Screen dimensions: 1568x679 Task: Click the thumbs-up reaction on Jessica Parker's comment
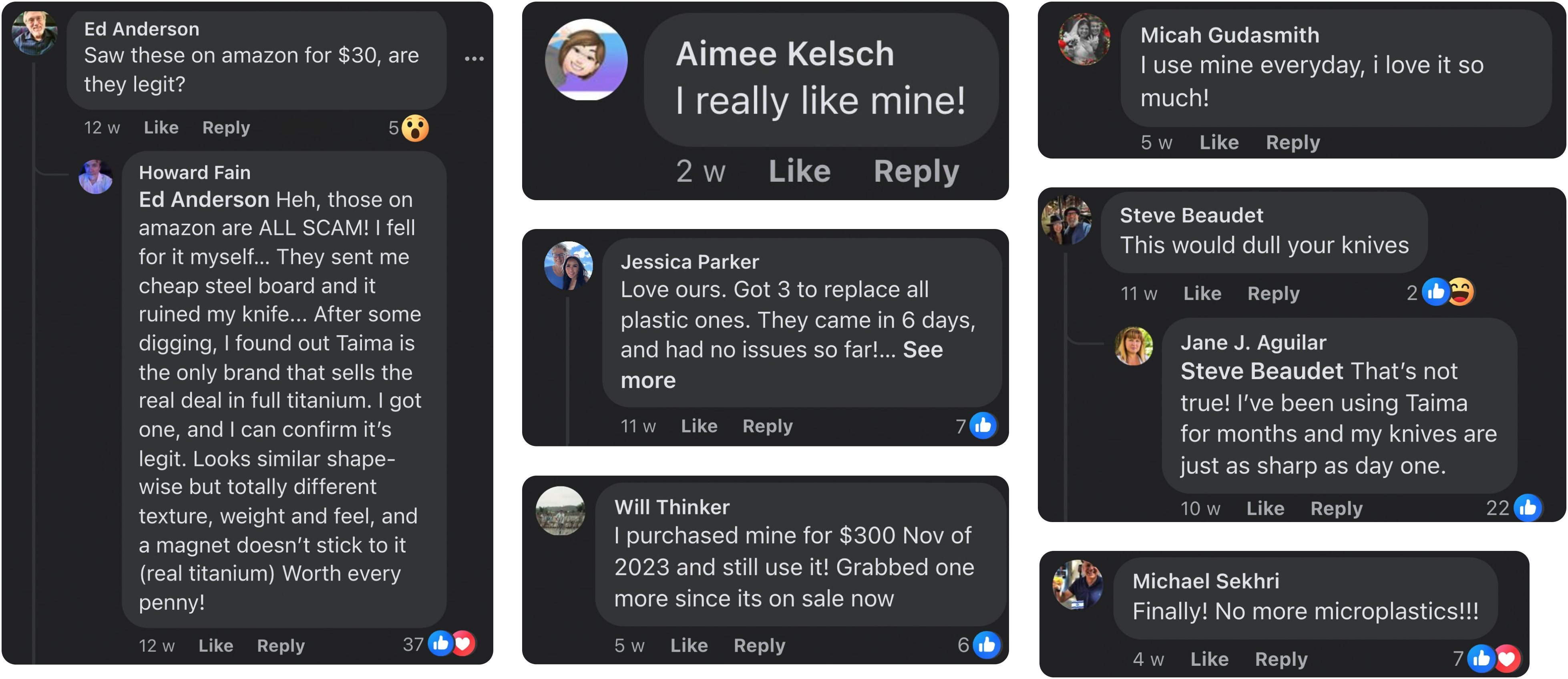(983, 426)
